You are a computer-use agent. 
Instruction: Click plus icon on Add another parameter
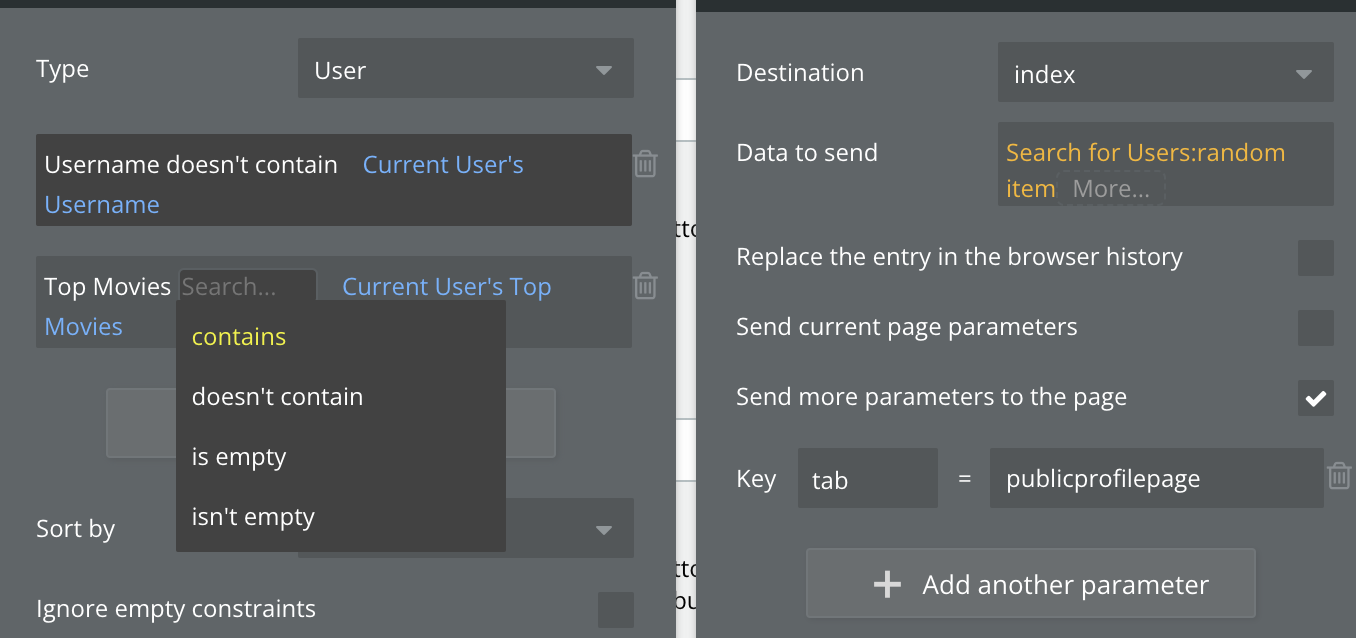(887, 584)
